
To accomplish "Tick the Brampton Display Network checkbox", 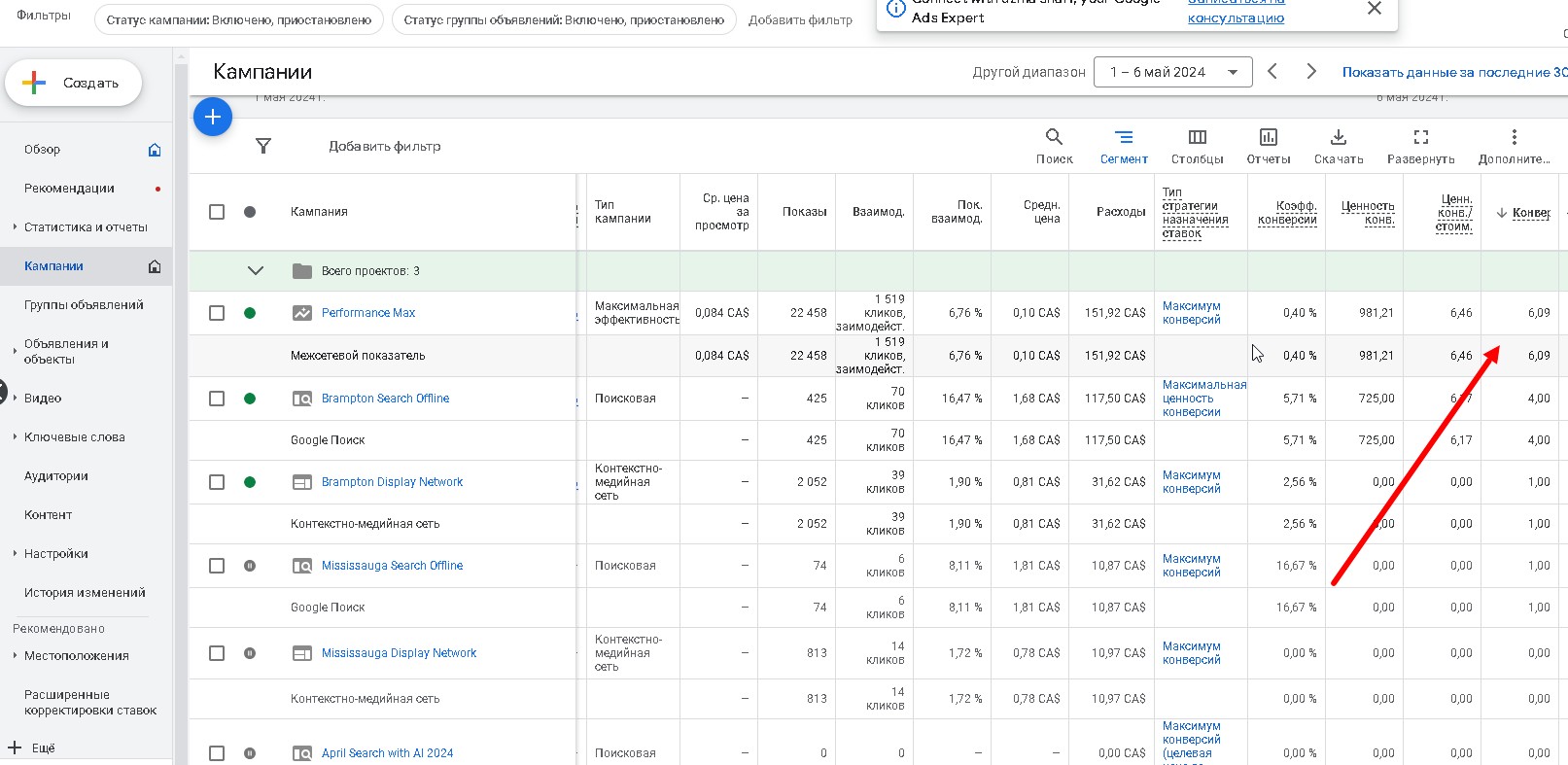I will 217,482.
